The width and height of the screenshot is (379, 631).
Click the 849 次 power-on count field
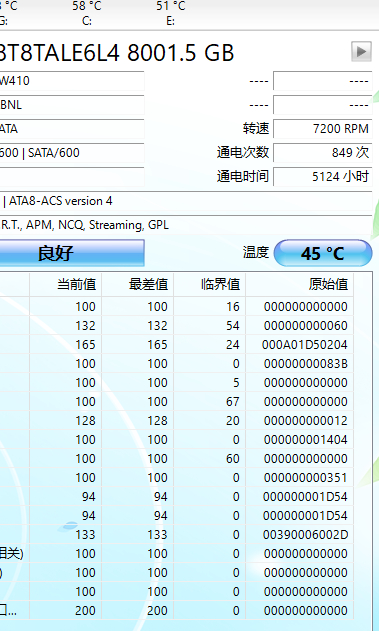[x=323, y=153]
